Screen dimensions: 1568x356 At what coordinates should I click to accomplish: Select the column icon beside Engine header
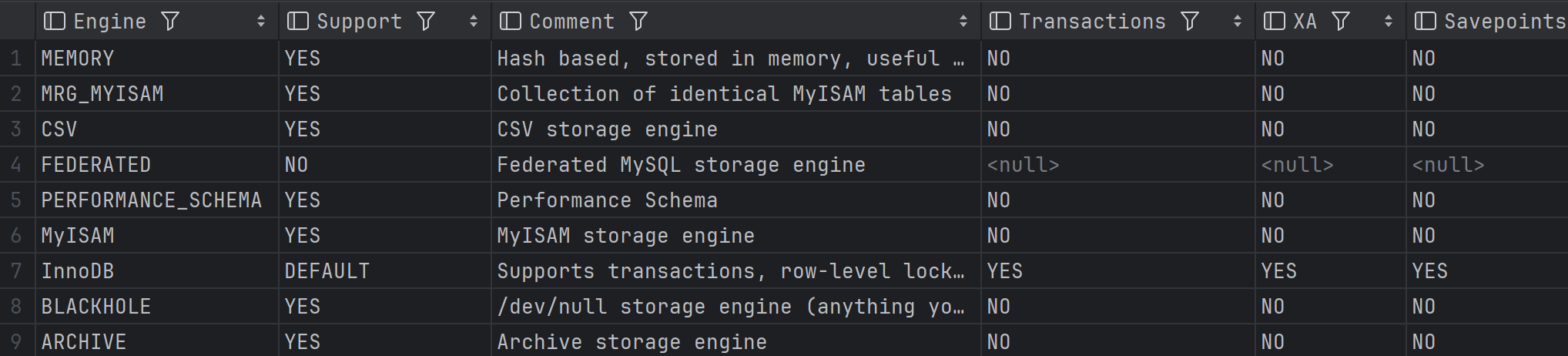tap(54, 22)
